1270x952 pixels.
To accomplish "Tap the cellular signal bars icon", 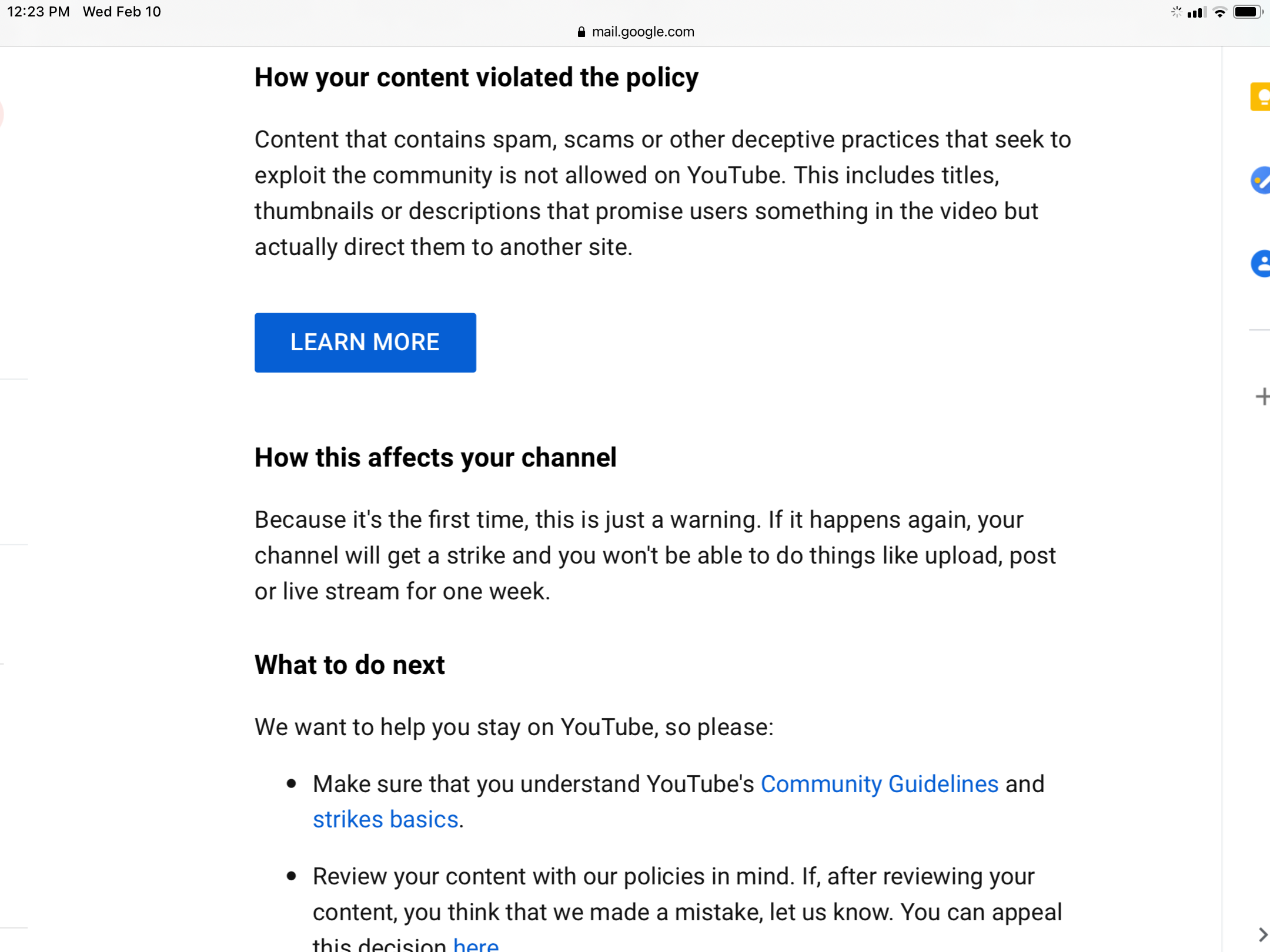I will tap(1197, 12).
